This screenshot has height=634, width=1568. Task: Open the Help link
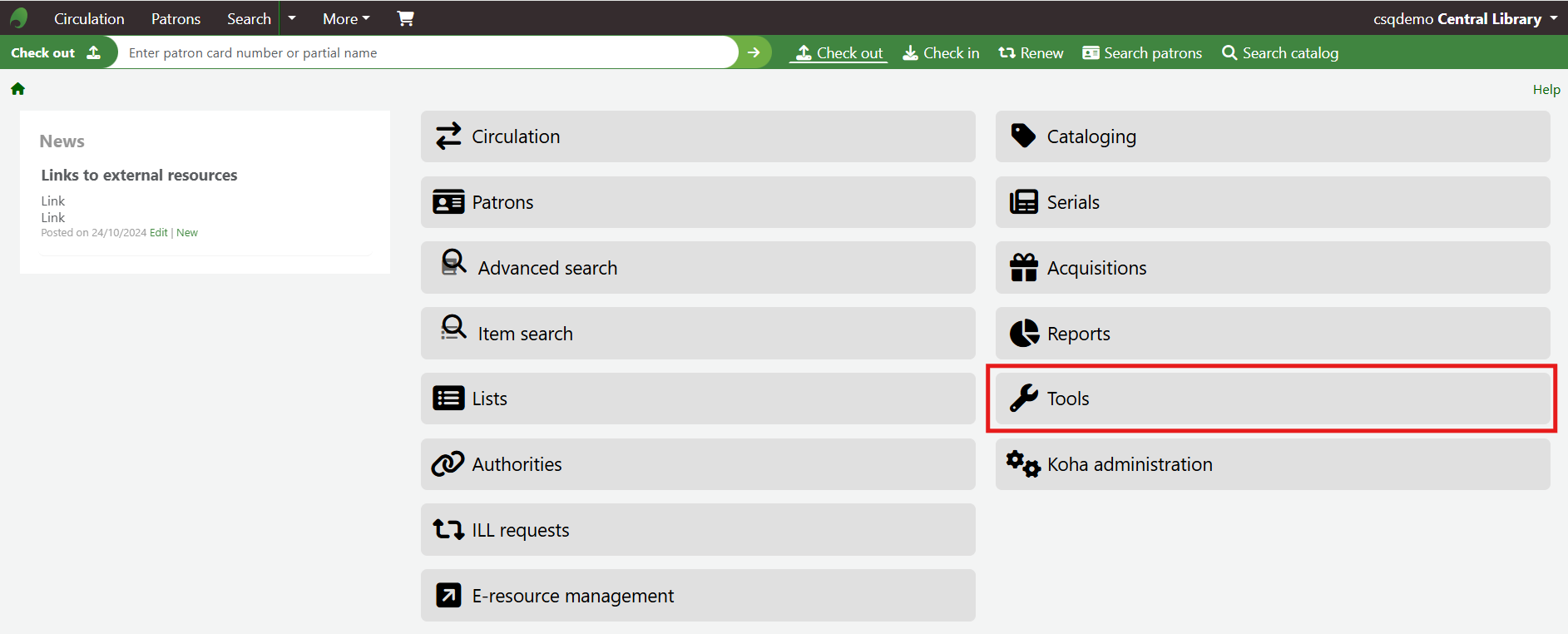point(1546,90)
